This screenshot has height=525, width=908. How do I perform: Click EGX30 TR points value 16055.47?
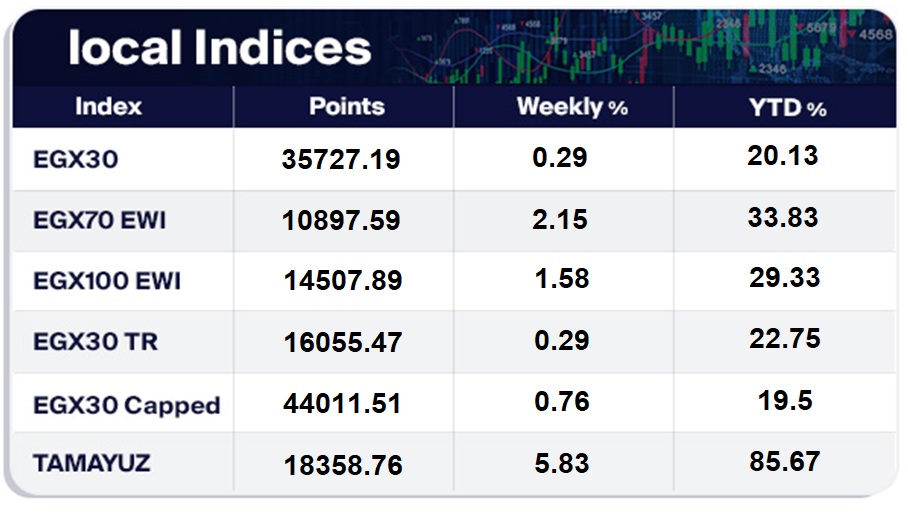(x=343, y=342)
